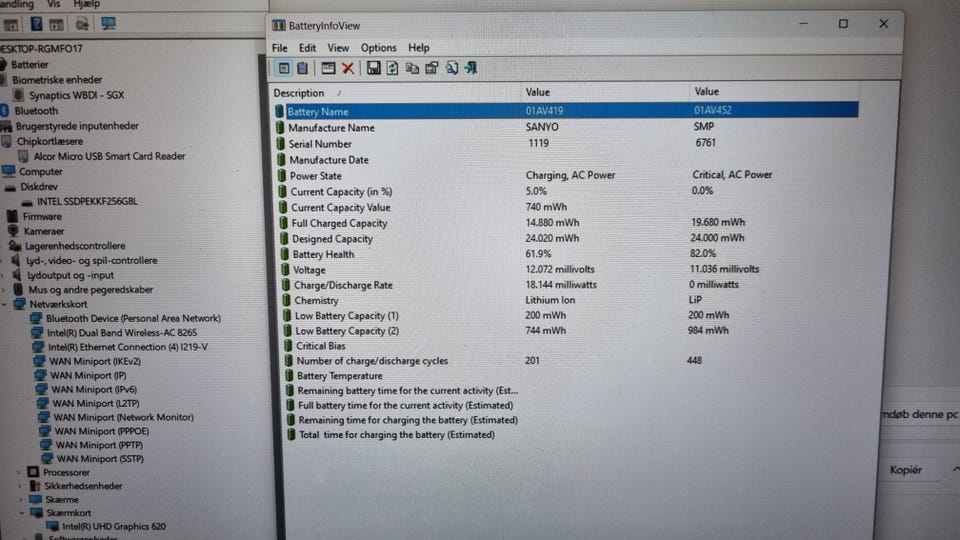
Task: Select Alcor Micro USB Smart Card Reader
Action: pos(109,156)
